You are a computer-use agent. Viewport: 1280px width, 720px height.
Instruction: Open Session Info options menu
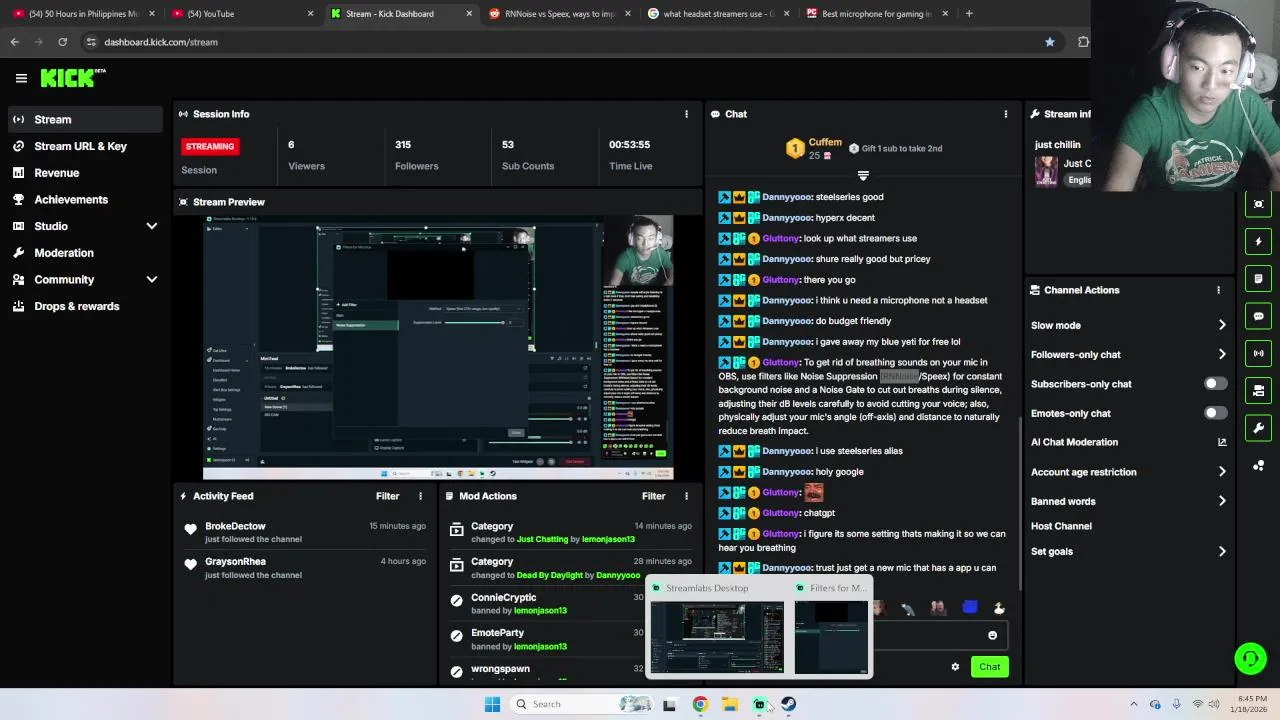(x=686, y=114)
